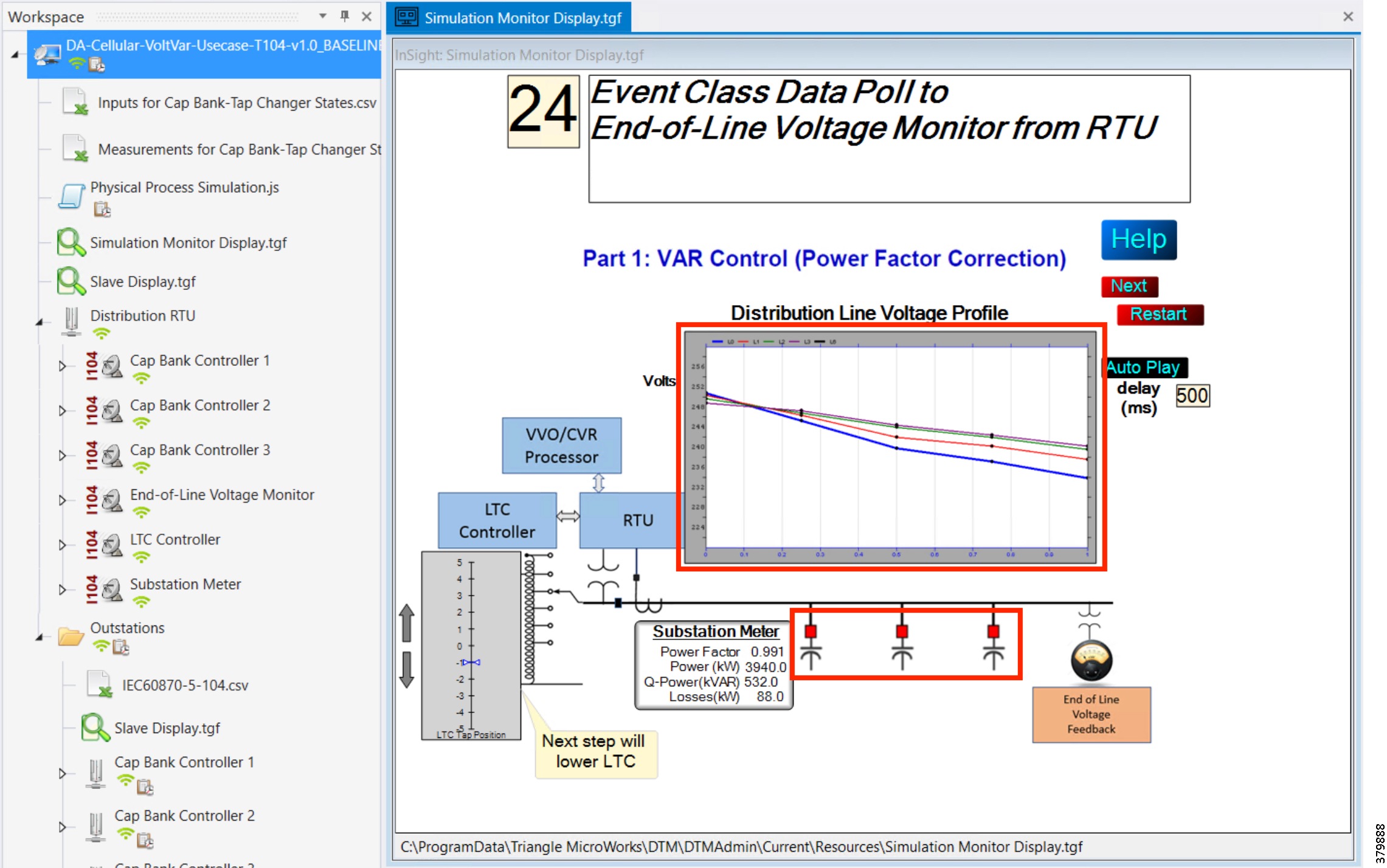Screen dimensions: 1387x868
Task: Click the clipboard icon under the workspace root
Action: 95,65
